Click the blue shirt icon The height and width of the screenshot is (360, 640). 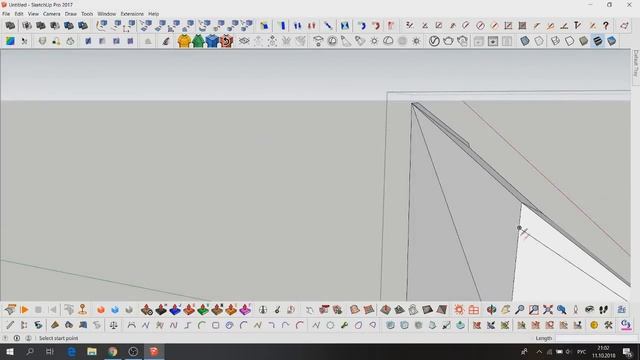click(212, 41)
